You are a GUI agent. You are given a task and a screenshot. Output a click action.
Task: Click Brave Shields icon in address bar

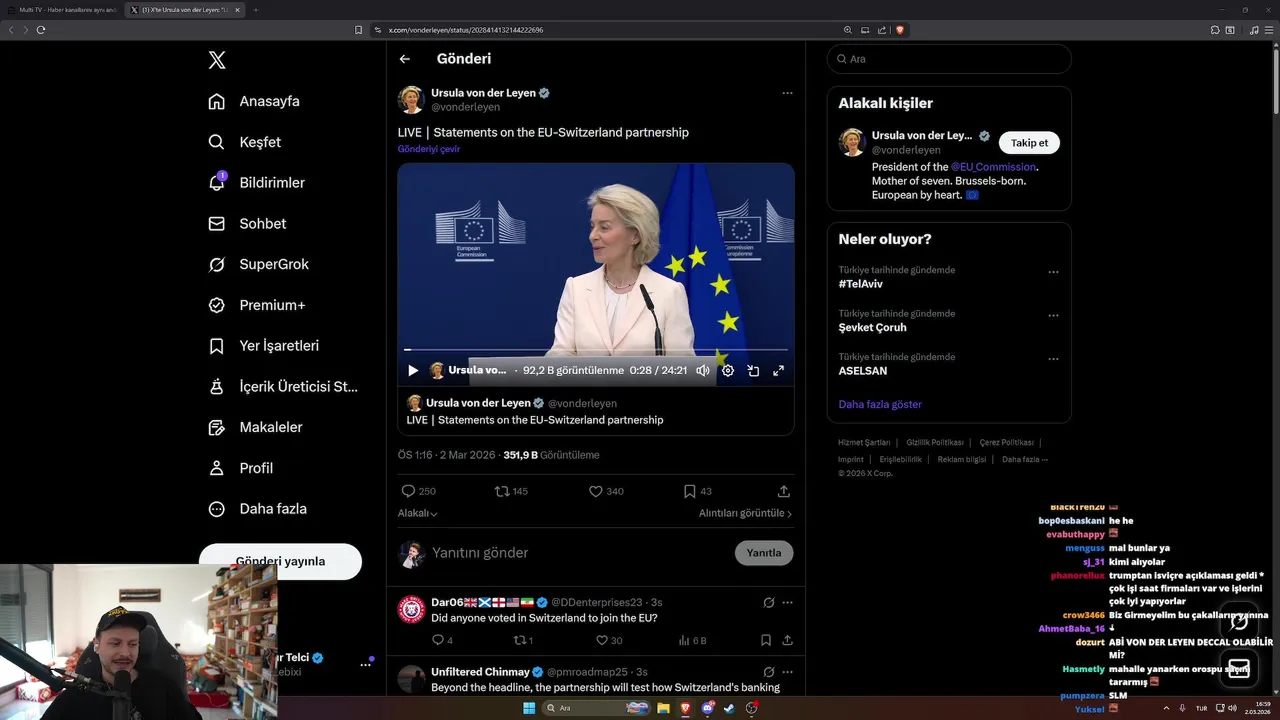pyautogui.click(x=900, y=30)
